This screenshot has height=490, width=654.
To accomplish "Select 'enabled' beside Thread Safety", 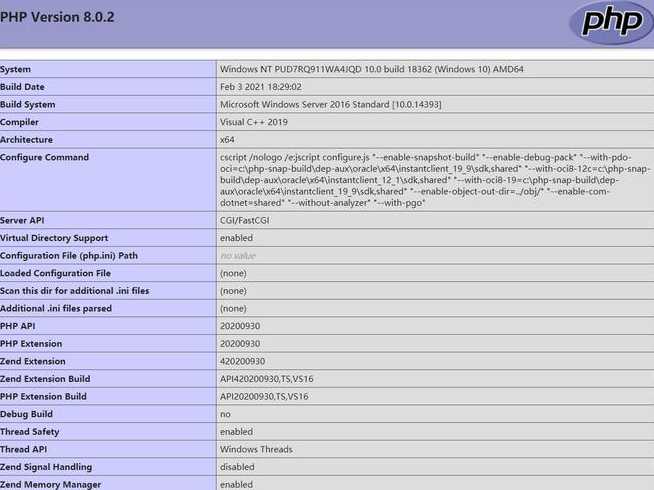I will point(236,432).
